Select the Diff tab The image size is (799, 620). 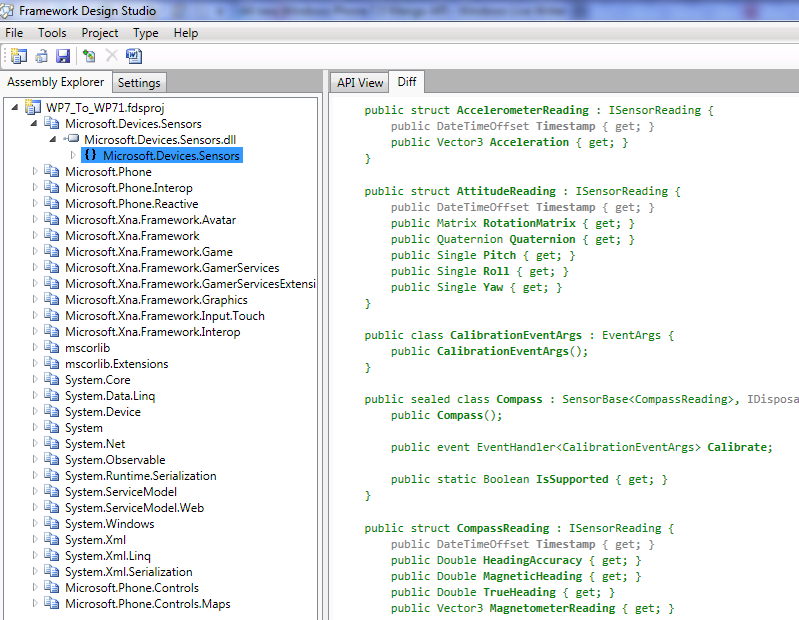pos(407,82)
